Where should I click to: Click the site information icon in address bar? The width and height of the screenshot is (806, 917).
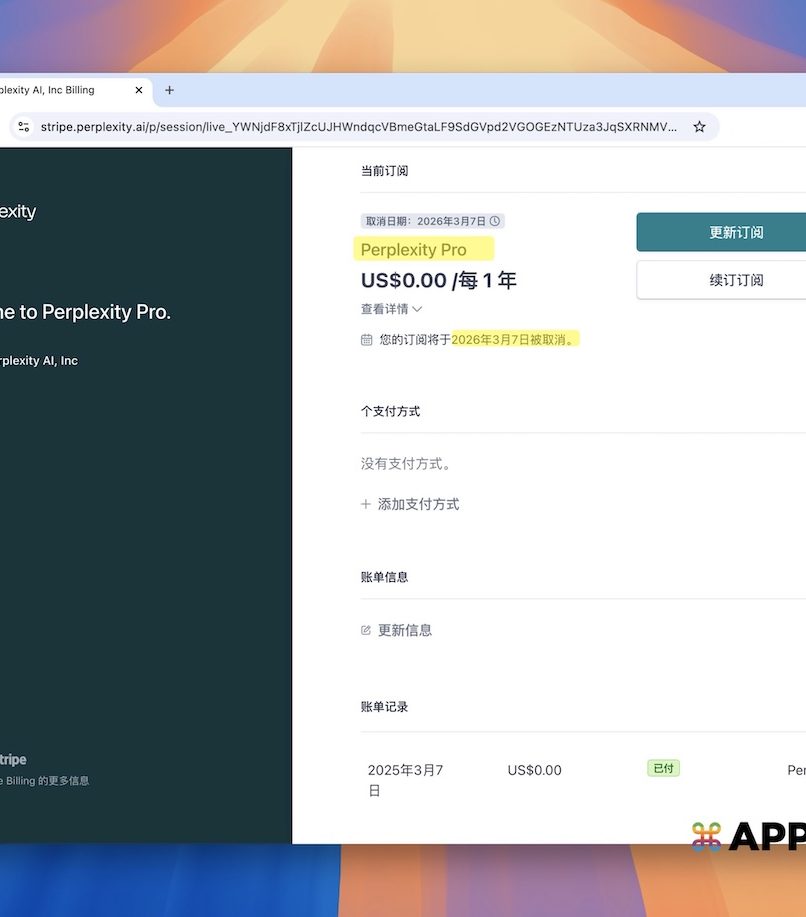24,127
